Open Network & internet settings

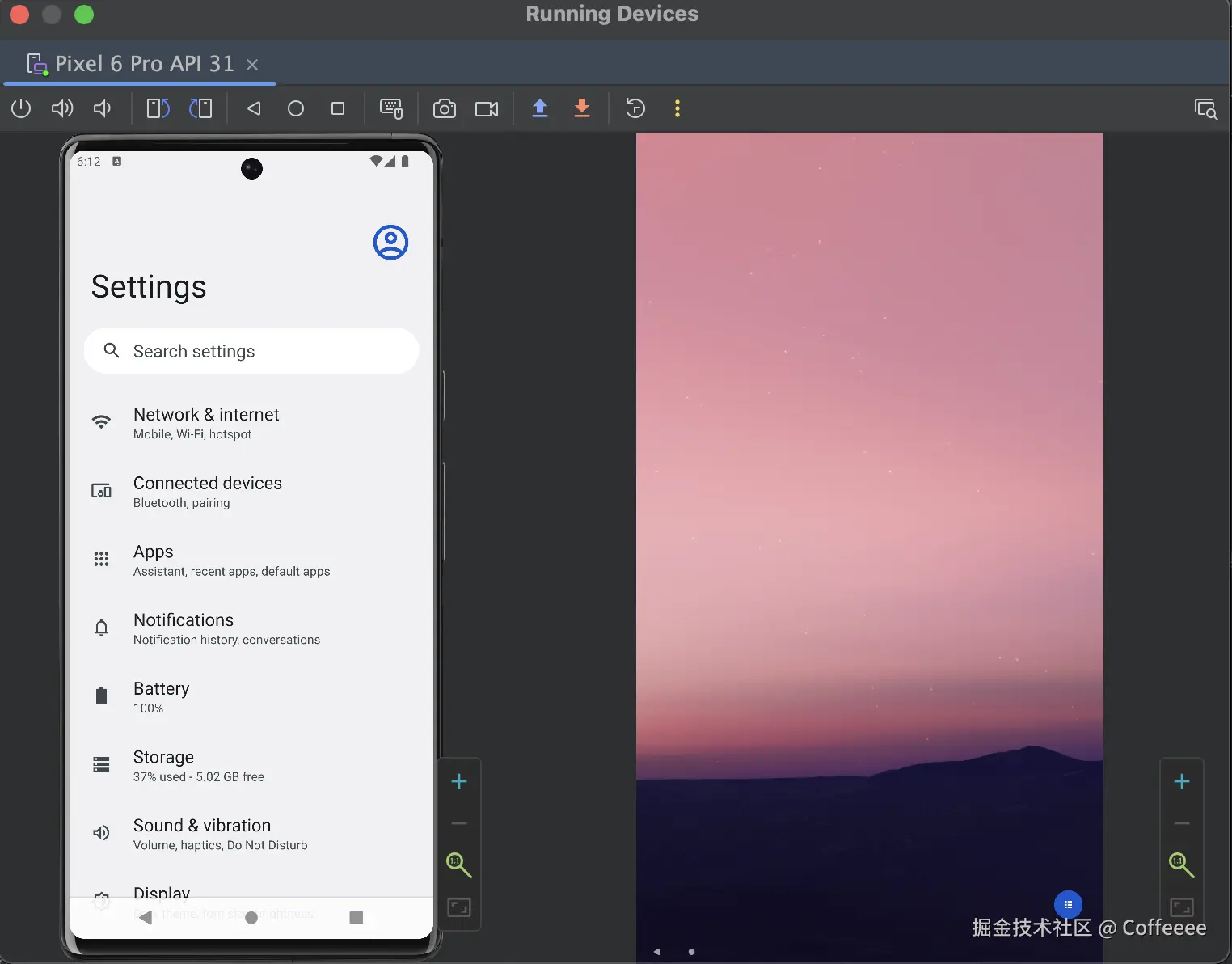click(x=251, y=423)
